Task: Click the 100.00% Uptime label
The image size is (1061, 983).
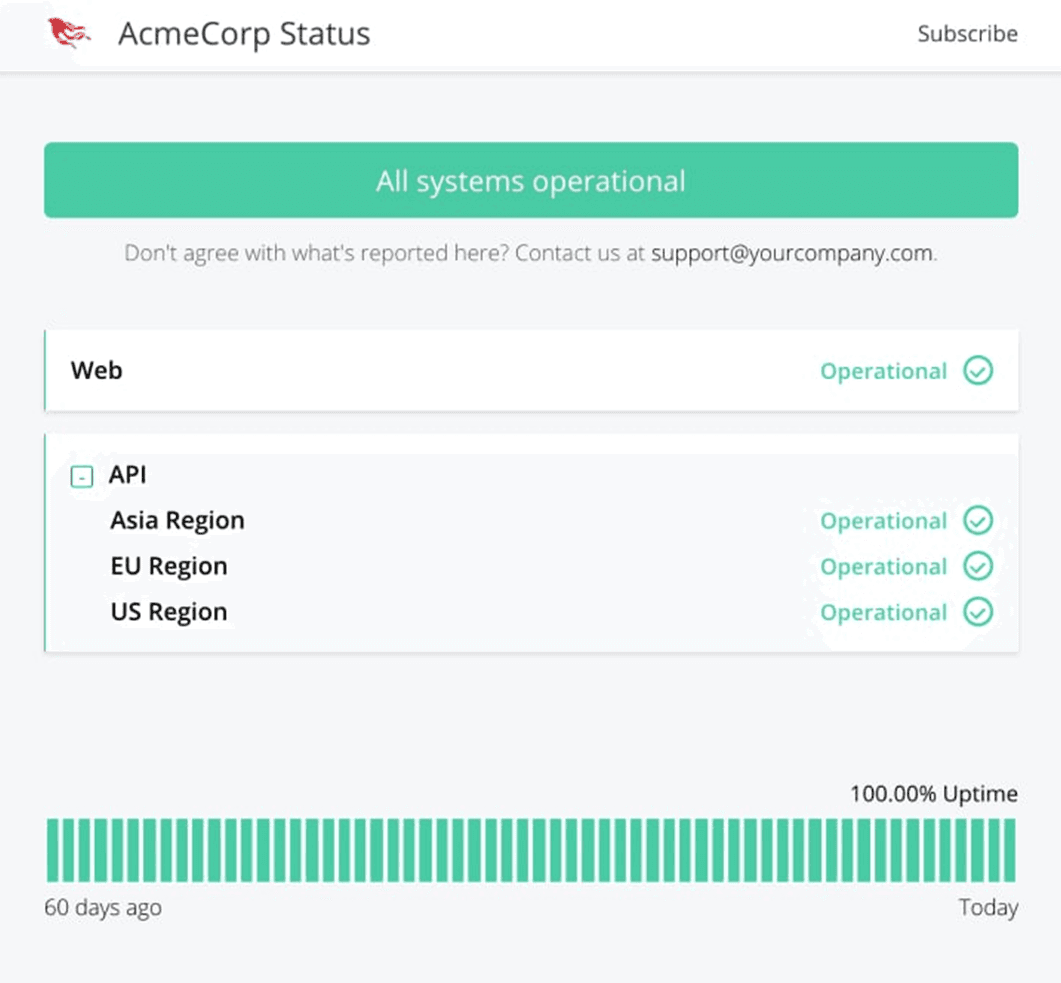Action: click(933, 795)
